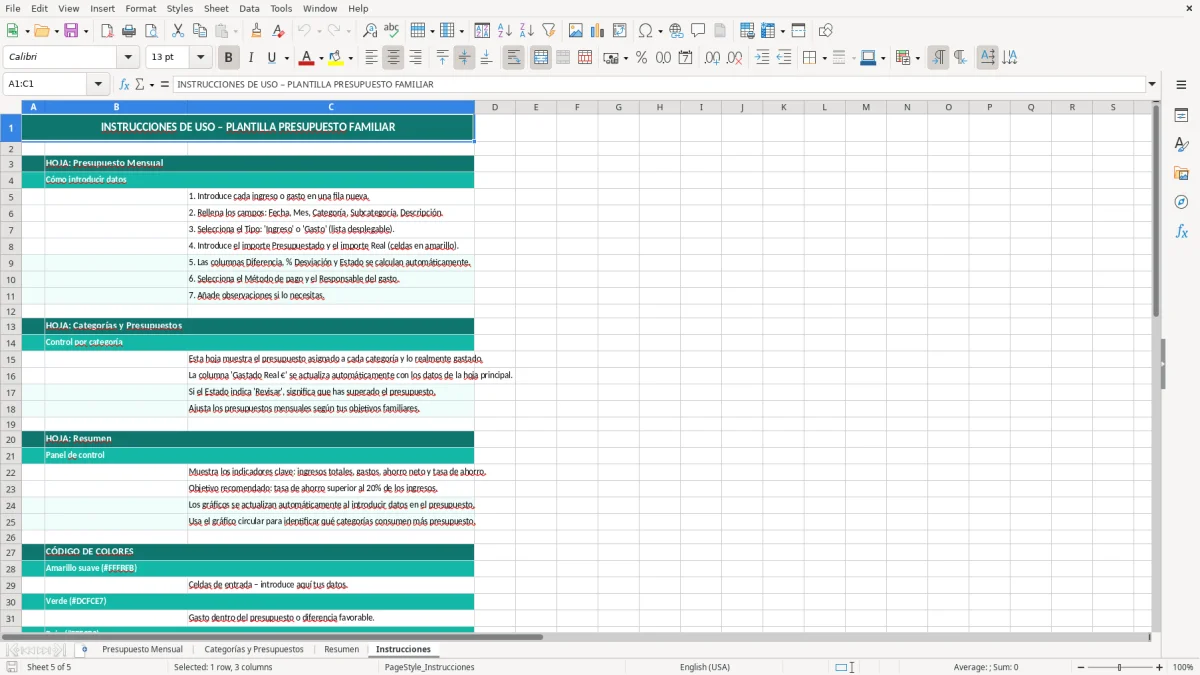Viewport: 1200px width, 675px height.
Task: Click the zoom out minus button
Action: click(1080, 667)
